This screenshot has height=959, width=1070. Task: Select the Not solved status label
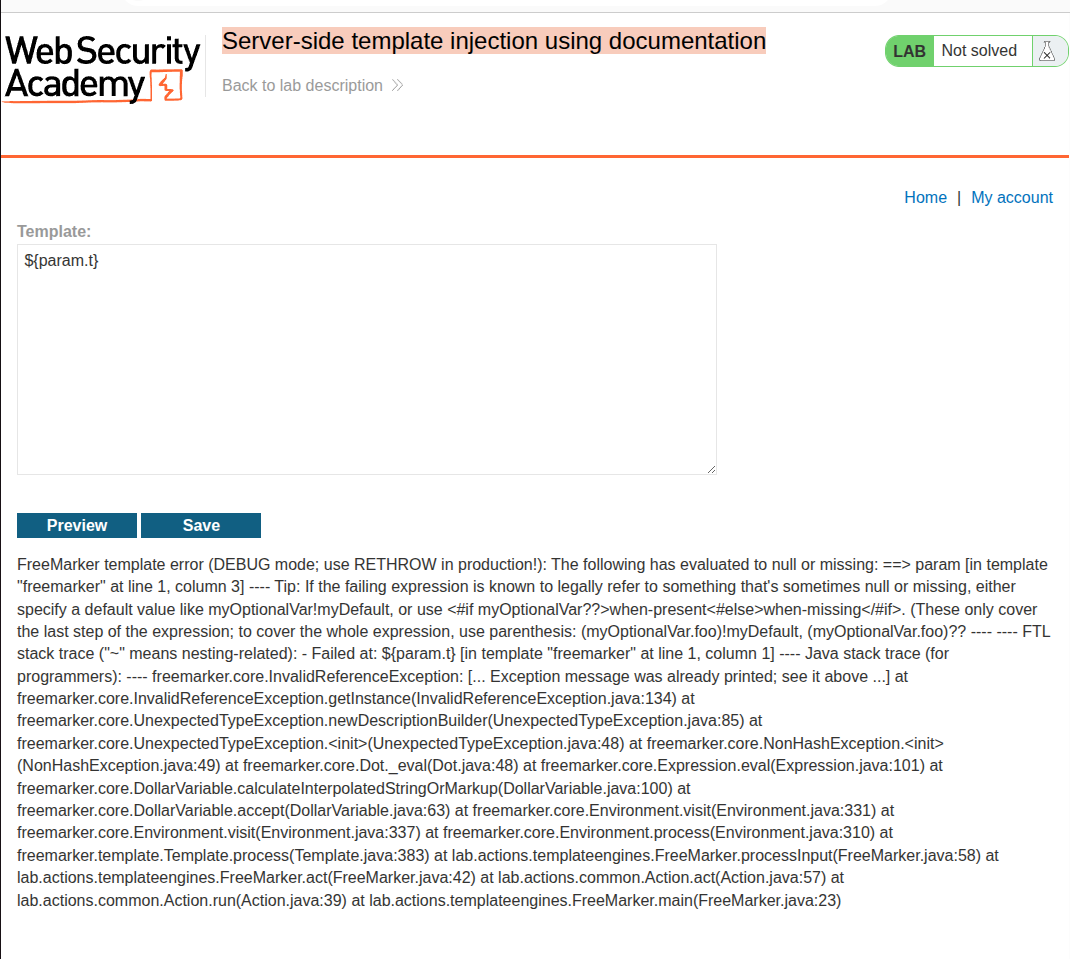pyautogui.click(x=979, y=51)
